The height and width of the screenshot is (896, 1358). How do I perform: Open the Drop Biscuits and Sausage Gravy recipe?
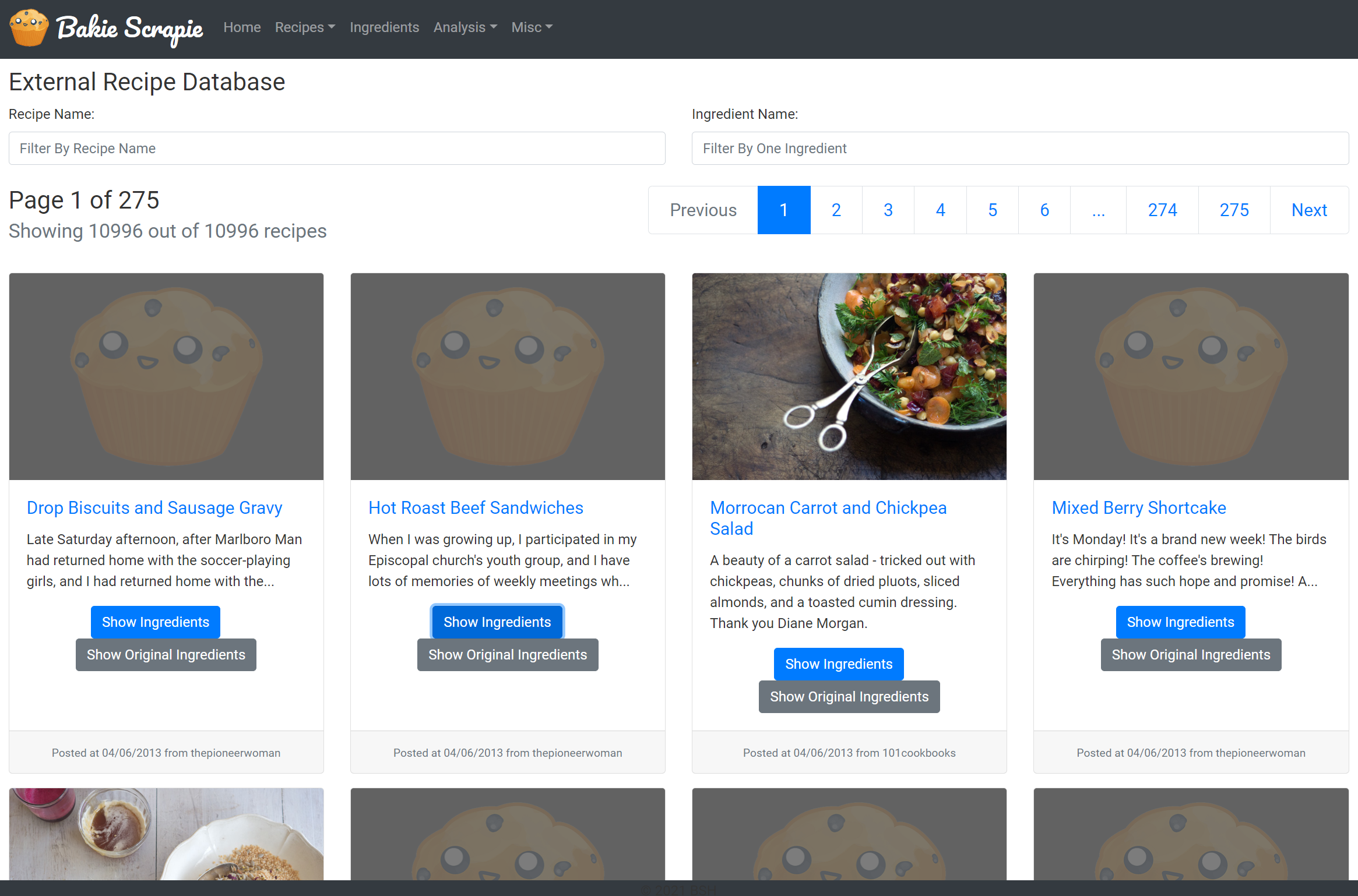coord(154,508)
